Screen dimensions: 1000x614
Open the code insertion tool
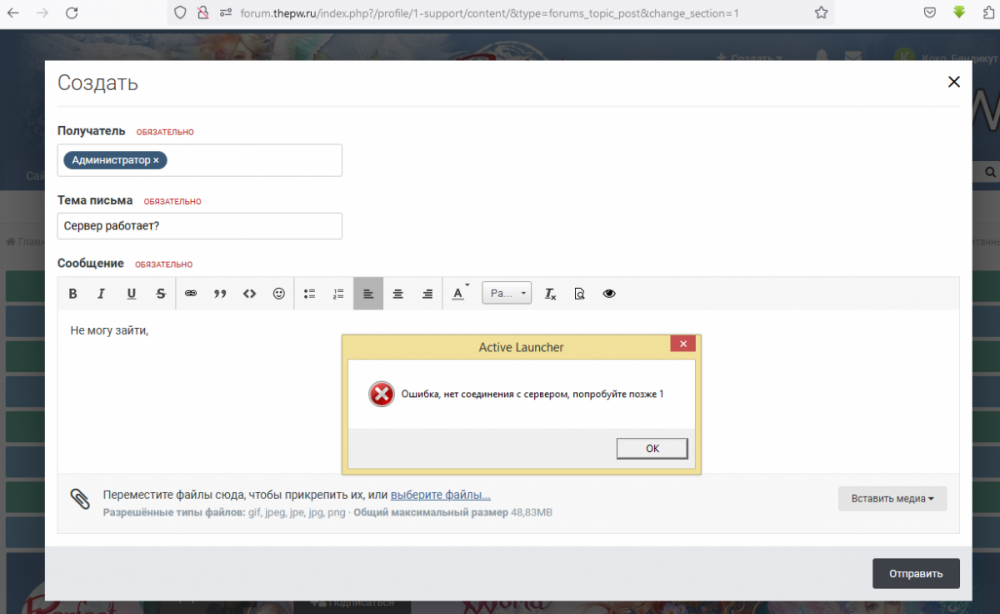click(x=249, y=293)
